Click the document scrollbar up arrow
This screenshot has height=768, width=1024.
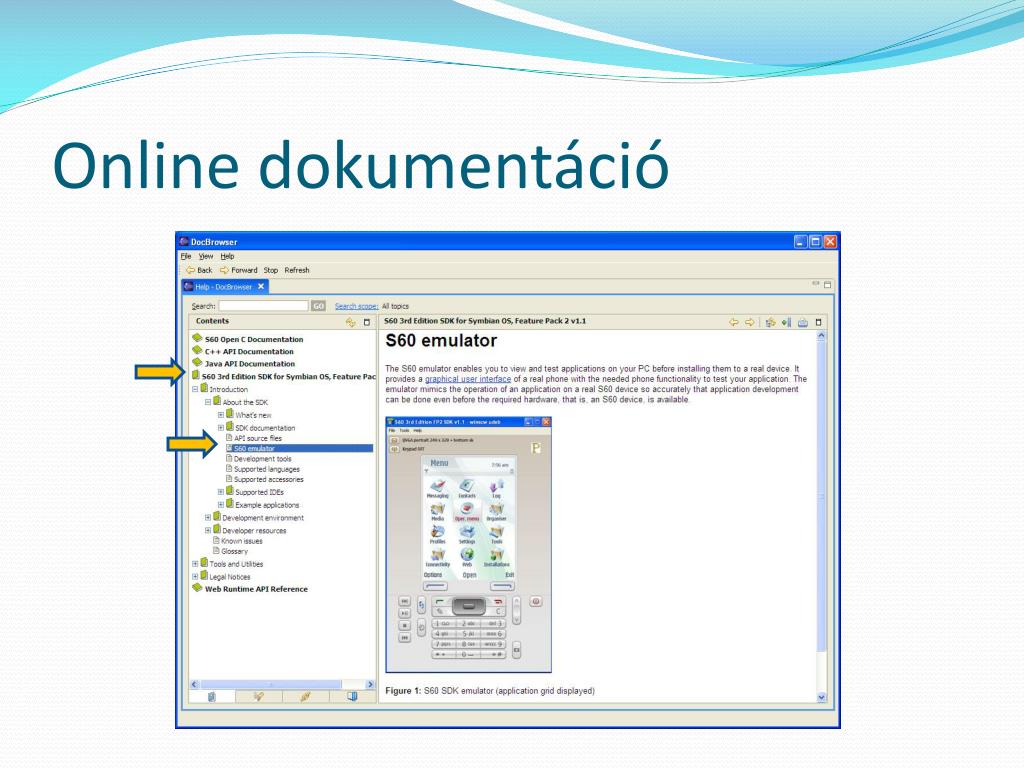[822, 336]
